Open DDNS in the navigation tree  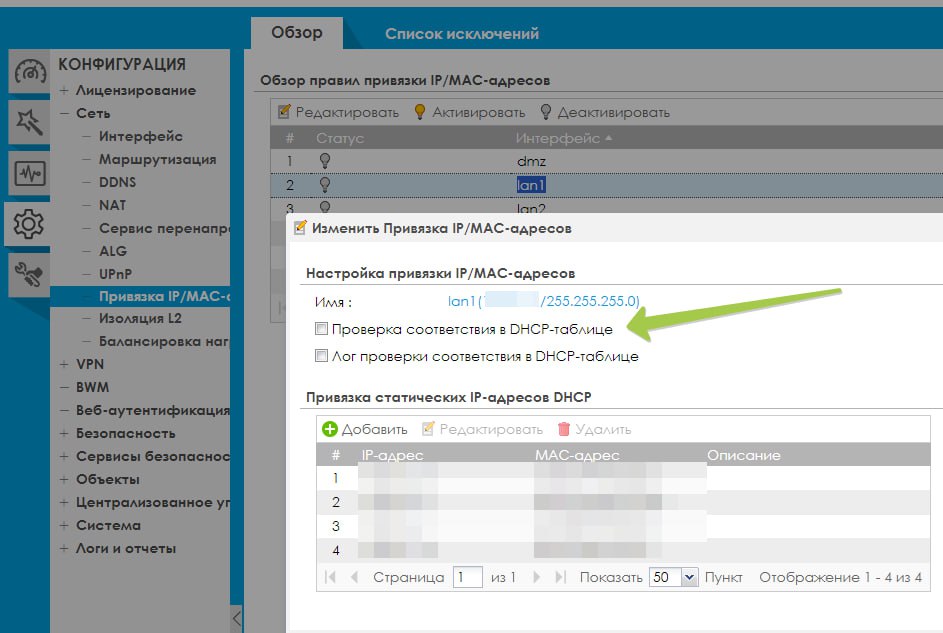(x=117, y=182)
